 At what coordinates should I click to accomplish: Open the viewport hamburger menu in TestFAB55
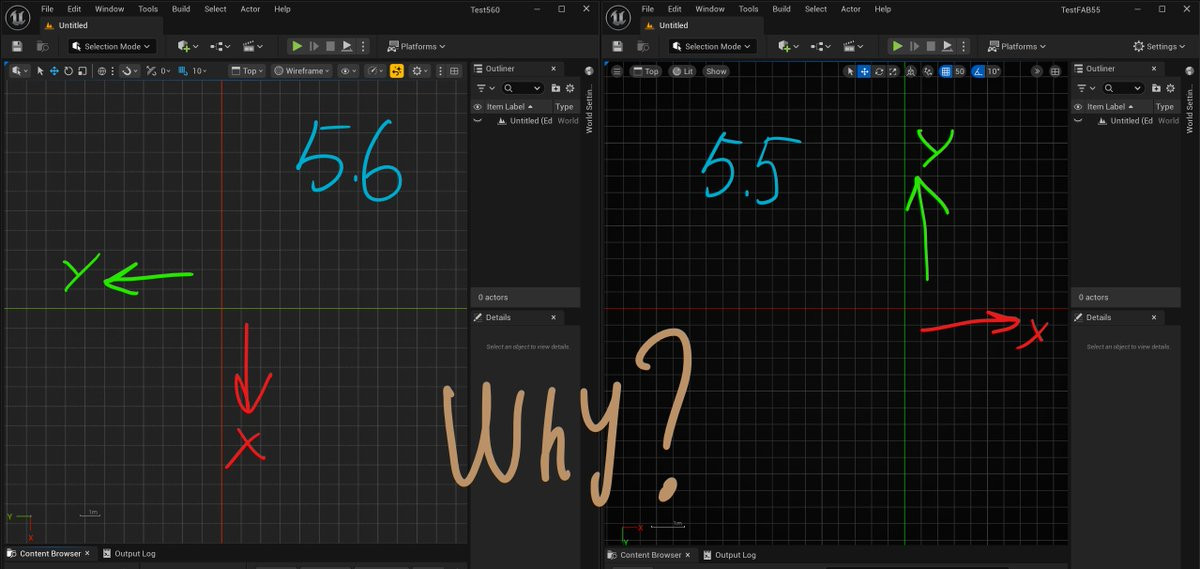click(617, 71)
